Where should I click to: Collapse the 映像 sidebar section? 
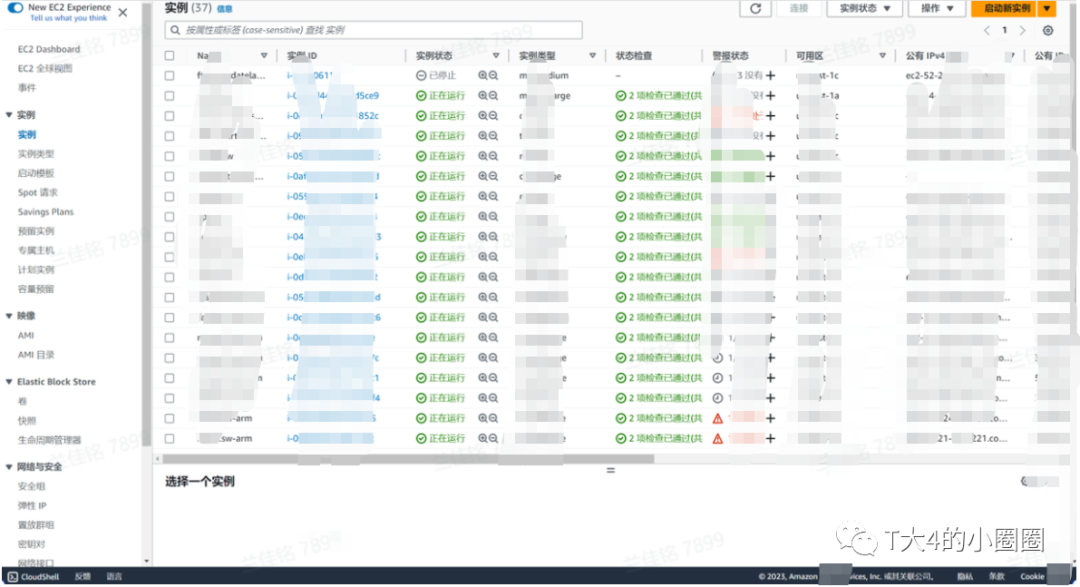pos(9,316)
